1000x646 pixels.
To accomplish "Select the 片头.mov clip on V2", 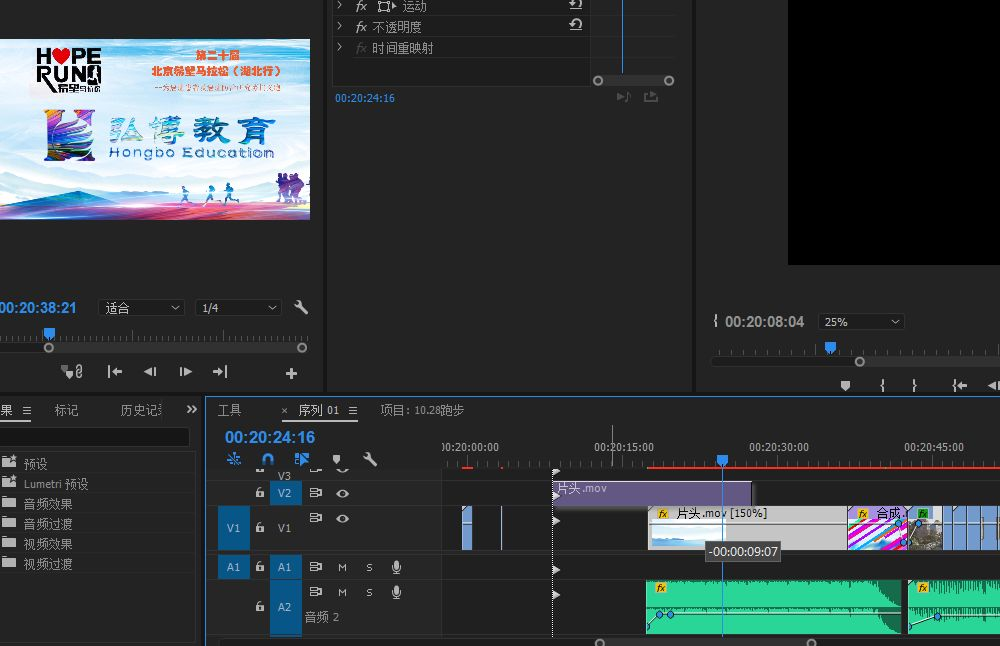I will pos(652,494).
